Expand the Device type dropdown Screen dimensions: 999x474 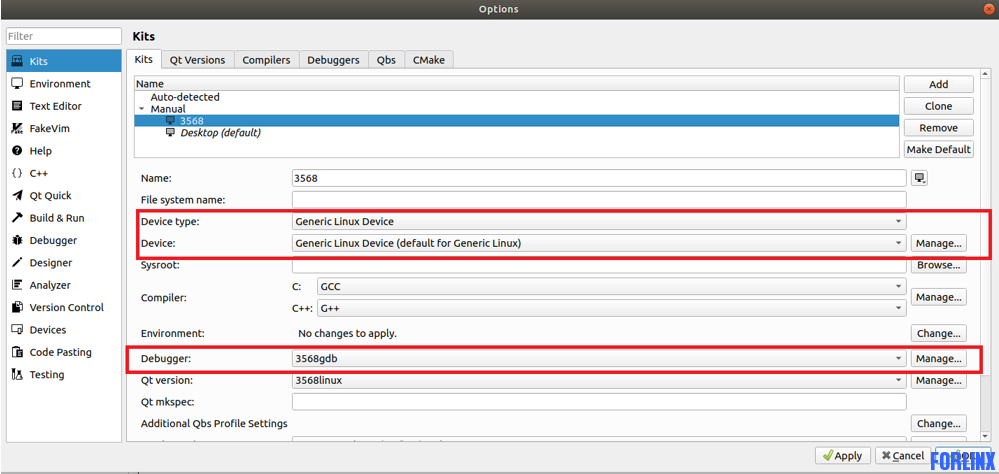[598, 221]
